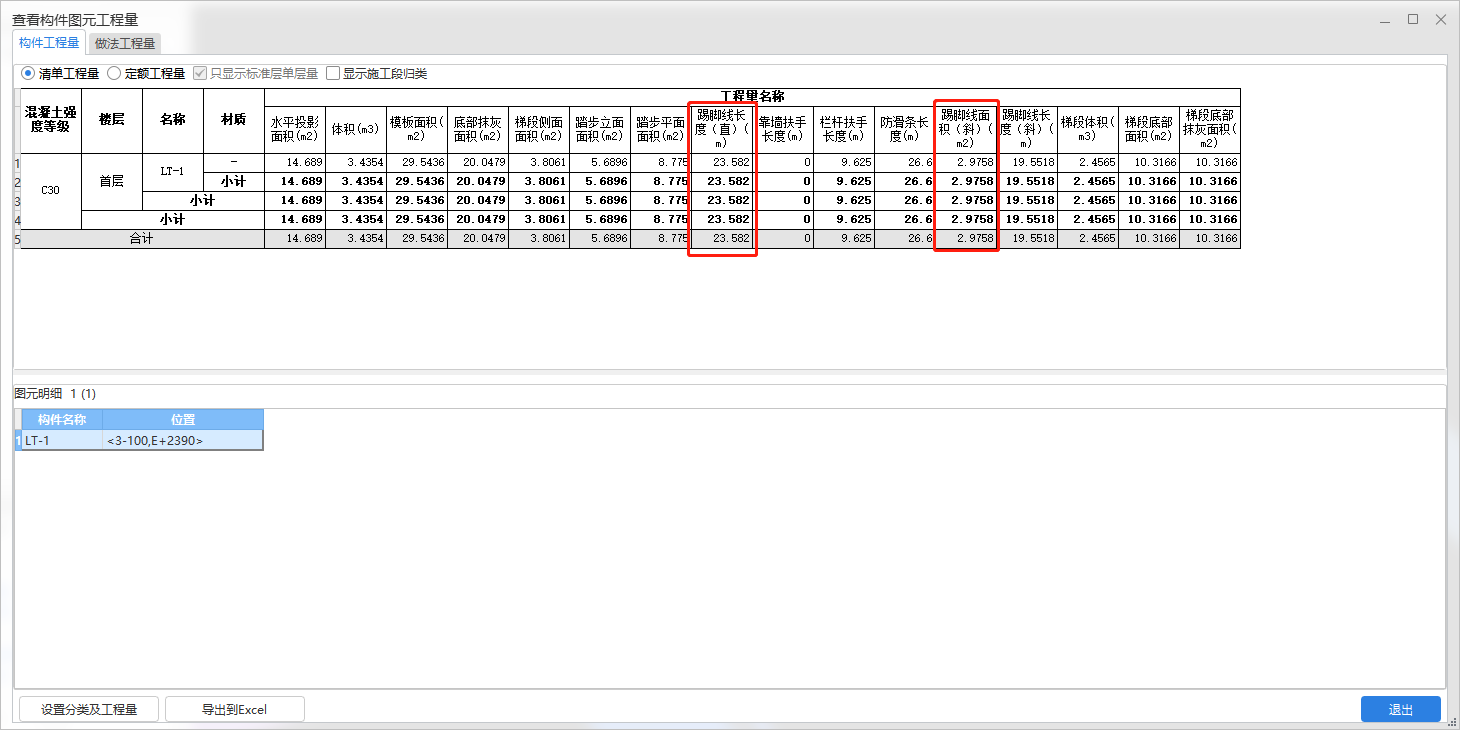The width and height of the screenshot is (1460, 730).
Task: Select the 踏步平面面积(m2) column header
Action: pos(661,129)
